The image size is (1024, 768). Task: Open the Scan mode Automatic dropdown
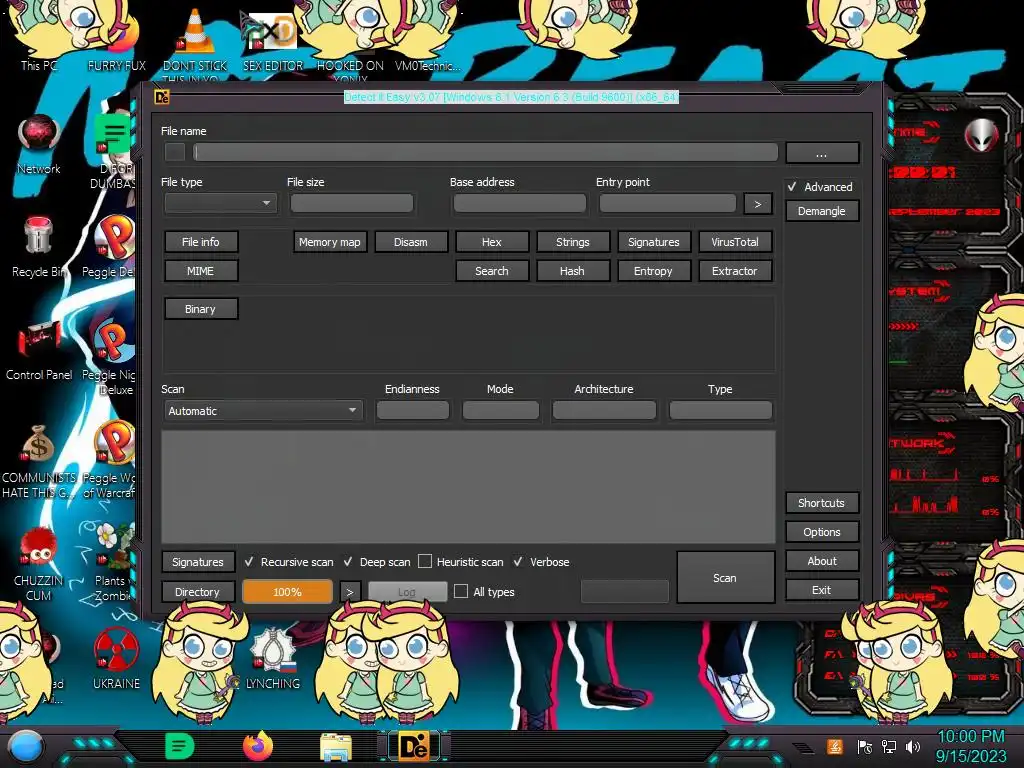(263, 411)
